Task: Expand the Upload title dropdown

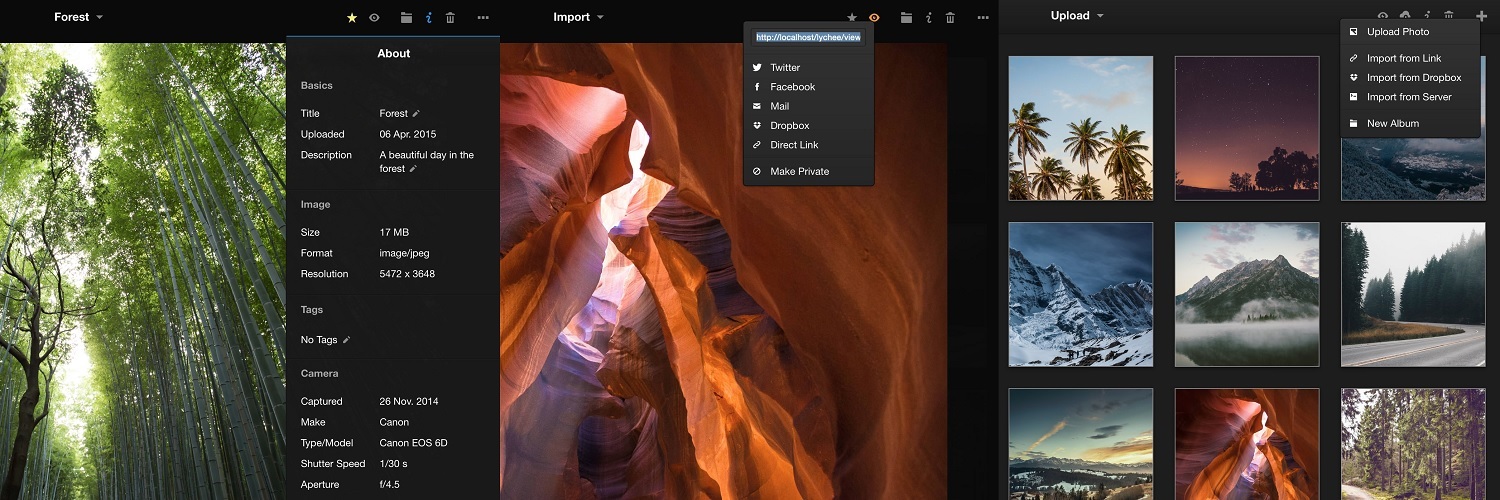Action: tap(1100, 16)
